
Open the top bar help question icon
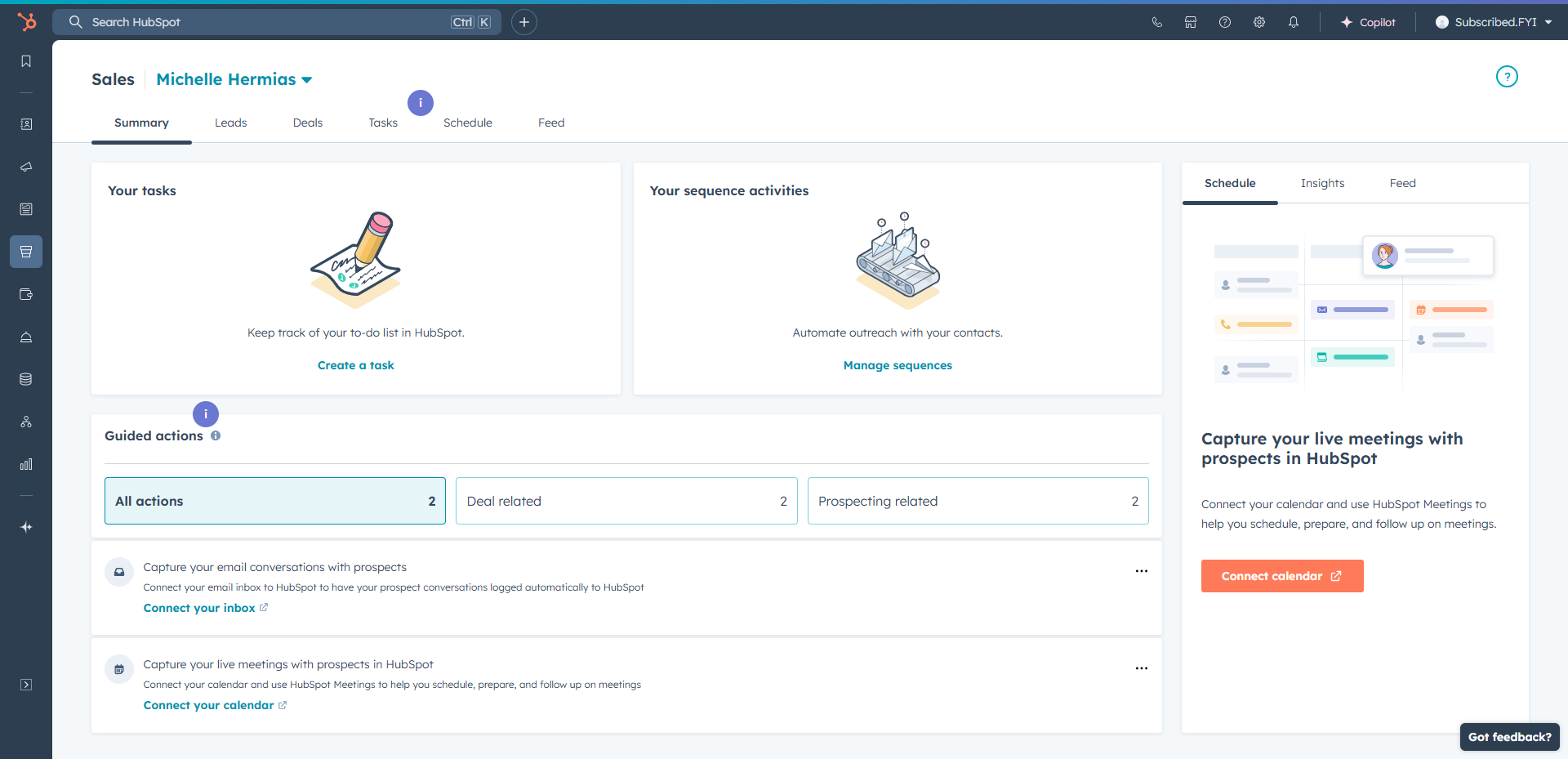point(1225,22)
